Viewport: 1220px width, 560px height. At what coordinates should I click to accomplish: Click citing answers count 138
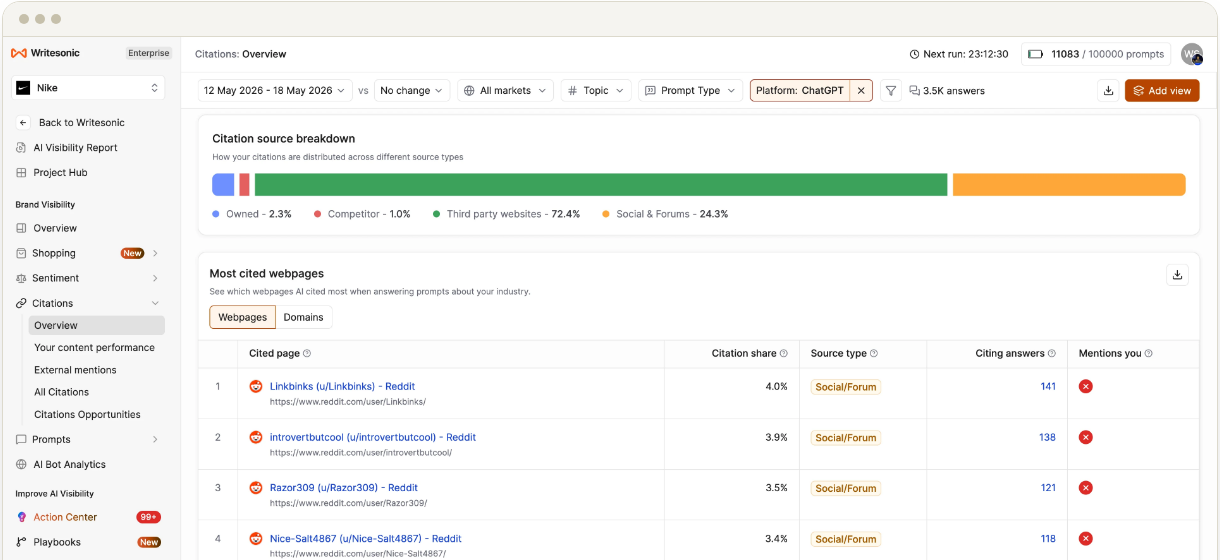pyautogui.click(x=1048, y=437)
